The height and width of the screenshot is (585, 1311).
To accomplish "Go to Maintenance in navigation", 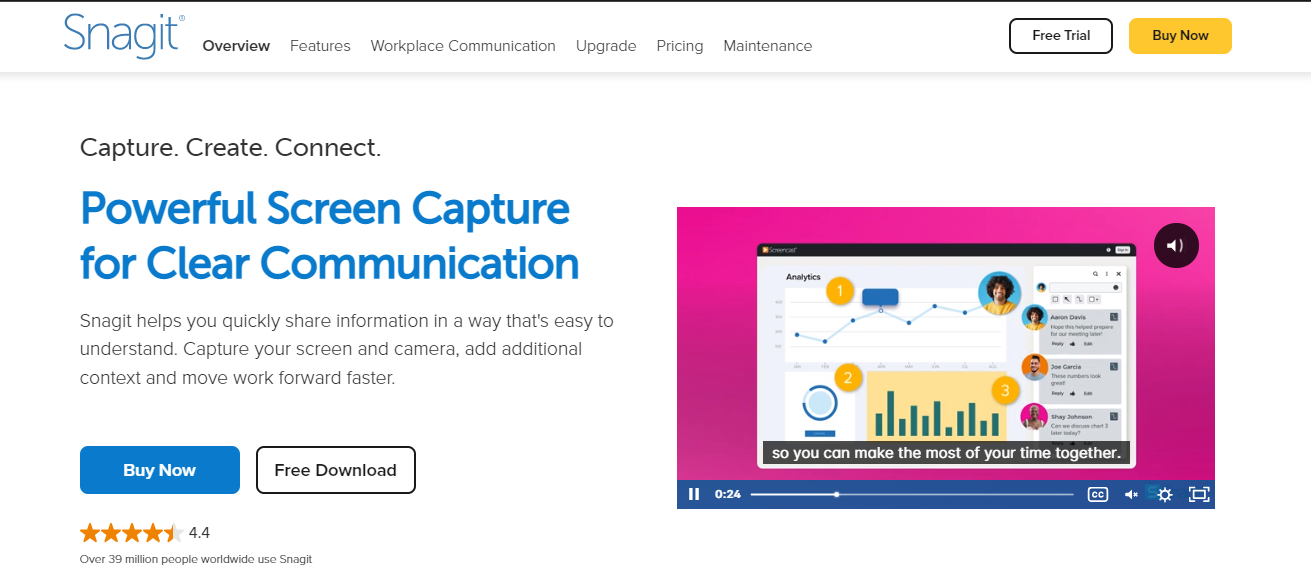I will (x=768, y=46).
